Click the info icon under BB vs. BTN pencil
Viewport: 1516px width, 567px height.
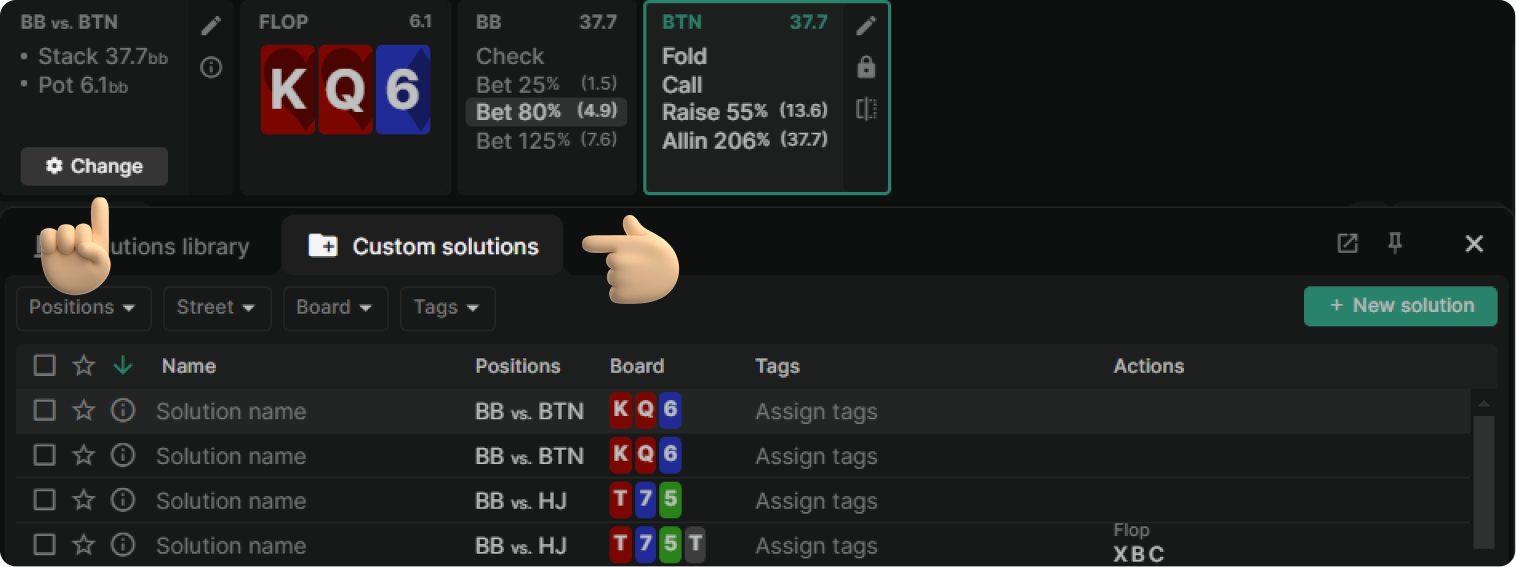[211, 67]
